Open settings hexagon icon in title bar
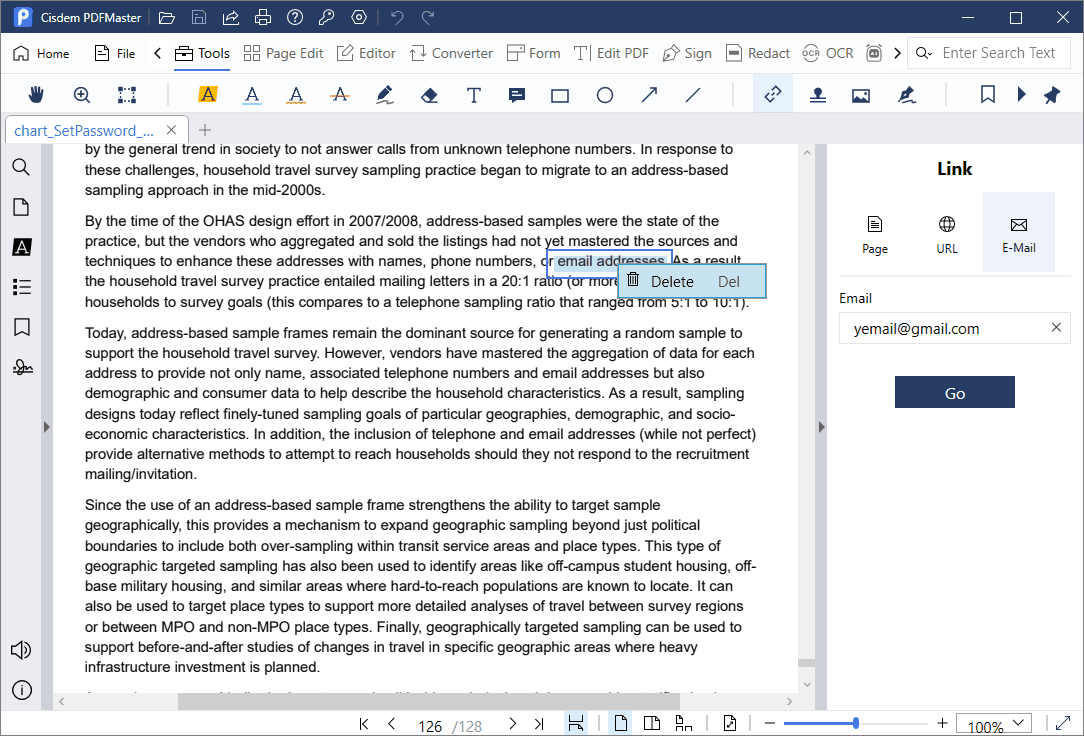Image resolution: width=1084 pixels, height=736 pixels. (x=359, y=17)
